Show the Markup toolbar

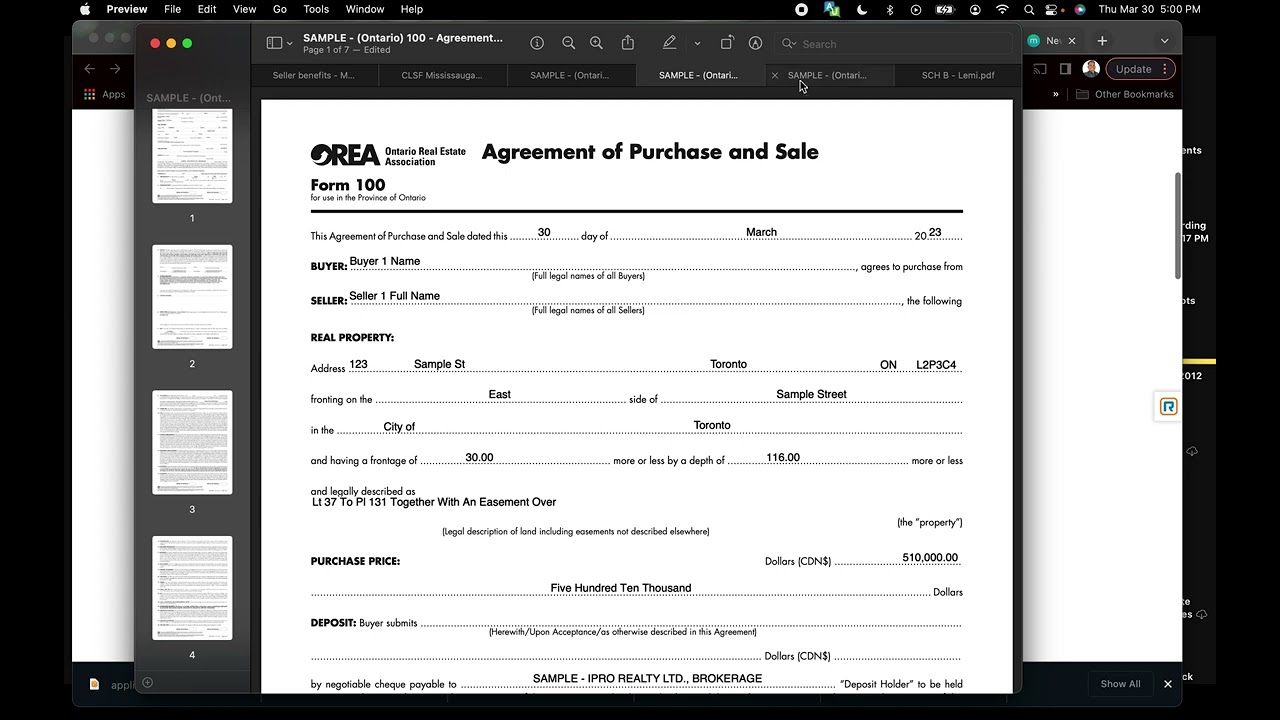756,43
